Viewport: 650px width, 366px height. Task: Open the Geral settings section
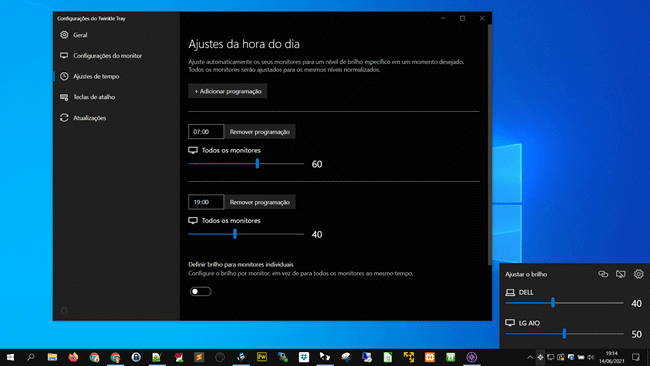point(116,35)
